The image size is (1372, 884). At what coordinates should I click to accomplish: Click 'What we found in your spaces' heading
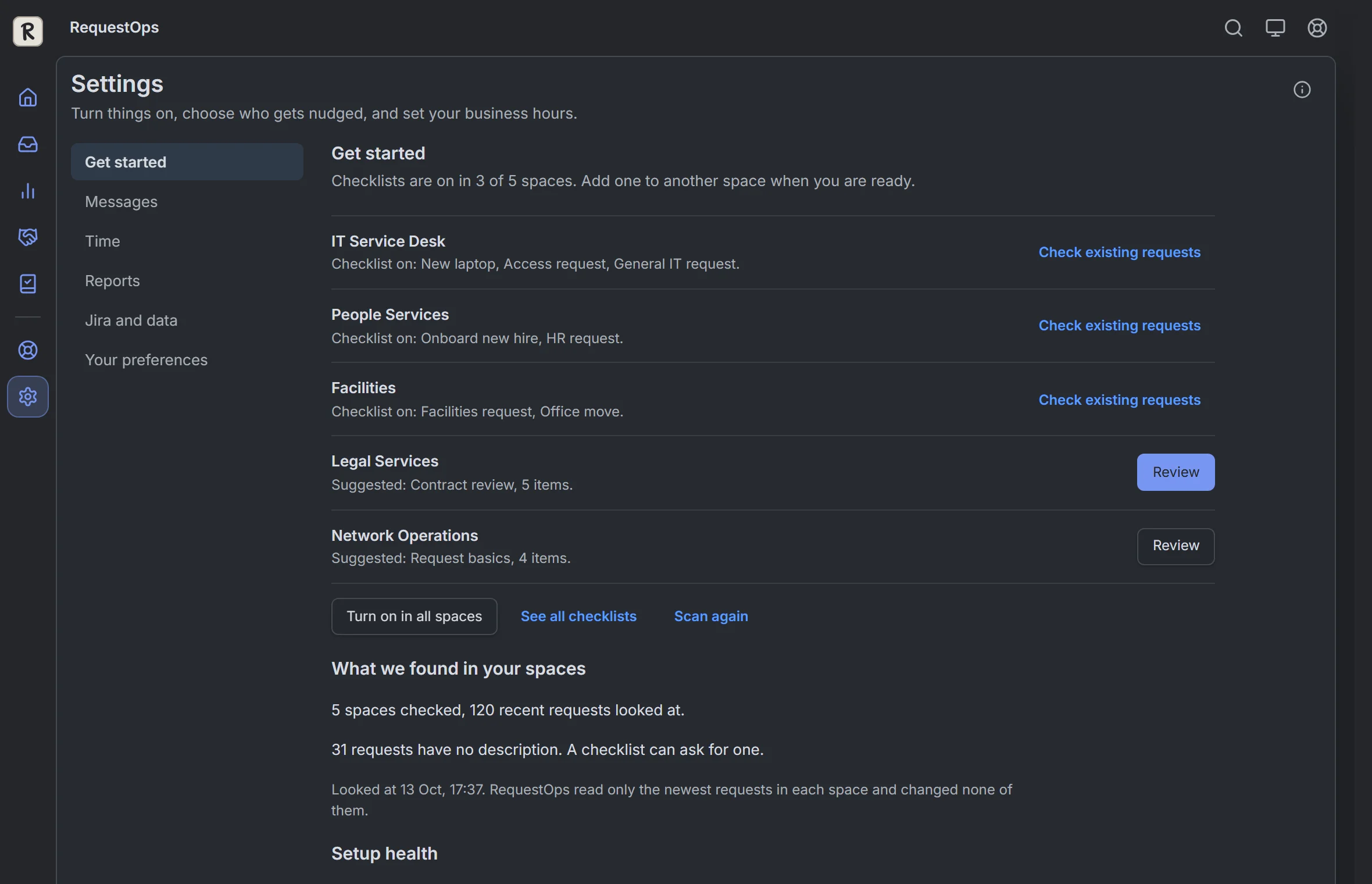click(x=458, y=668)
